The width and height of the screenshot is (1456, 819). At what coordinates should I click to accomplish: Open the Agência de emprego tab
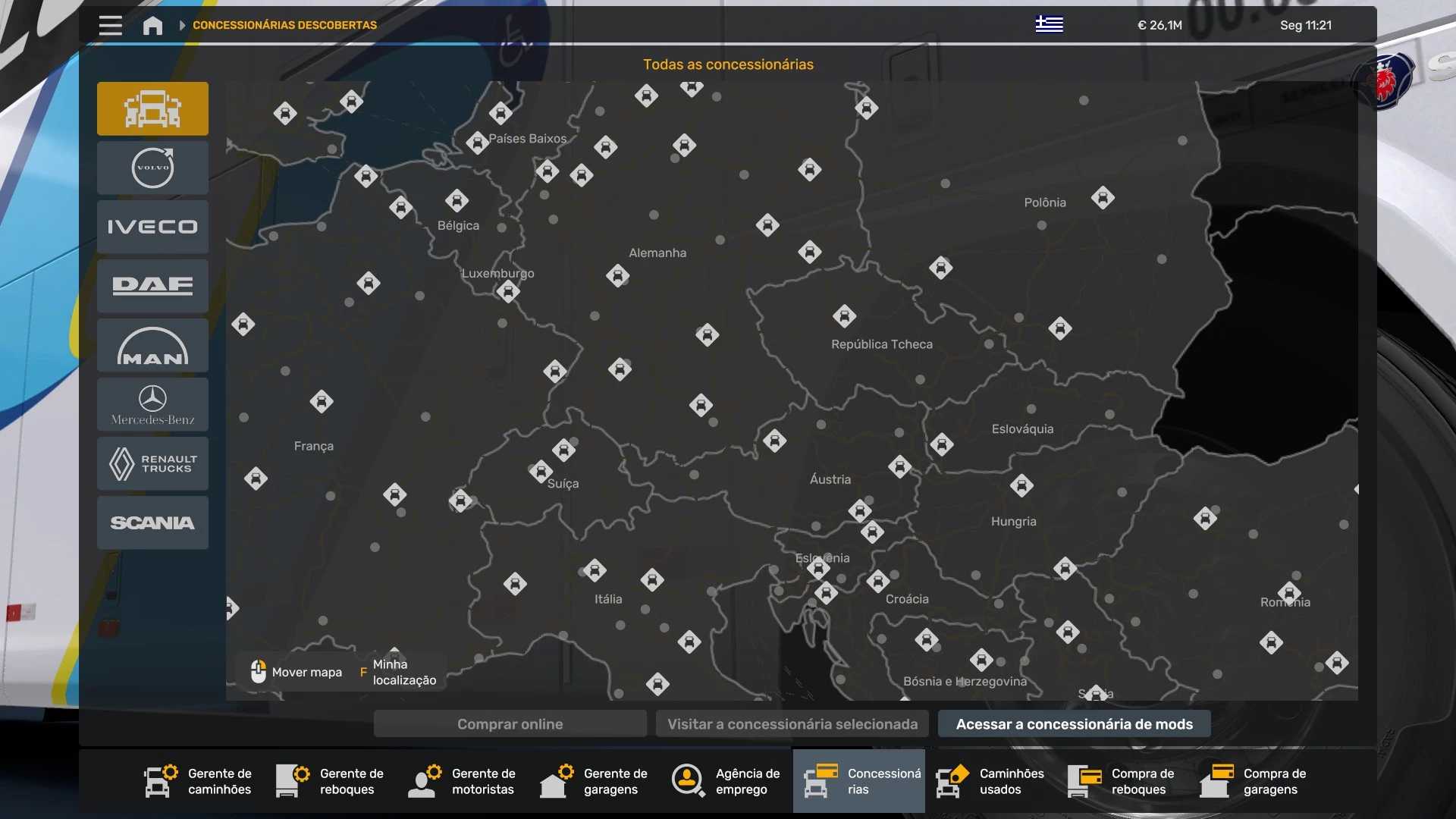click(x=726, y=781)
